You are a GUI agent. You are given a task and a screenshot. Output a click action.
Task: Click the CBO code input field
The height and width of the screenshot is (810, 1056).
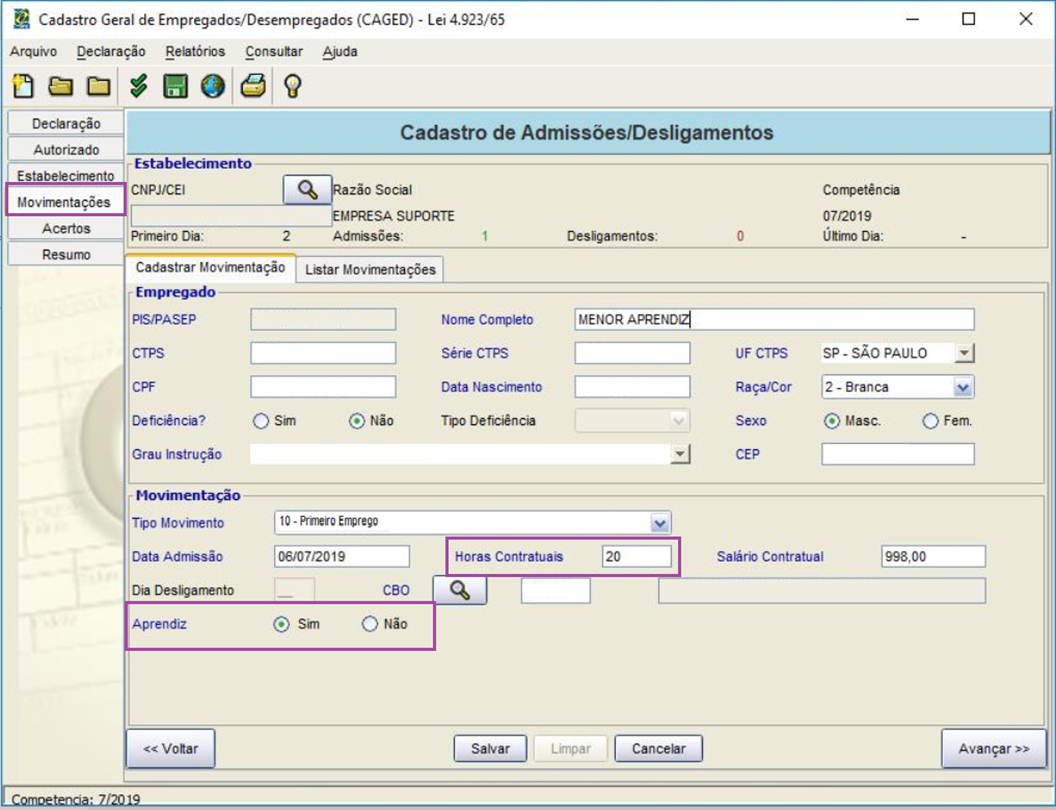click(x=556, y=590)
